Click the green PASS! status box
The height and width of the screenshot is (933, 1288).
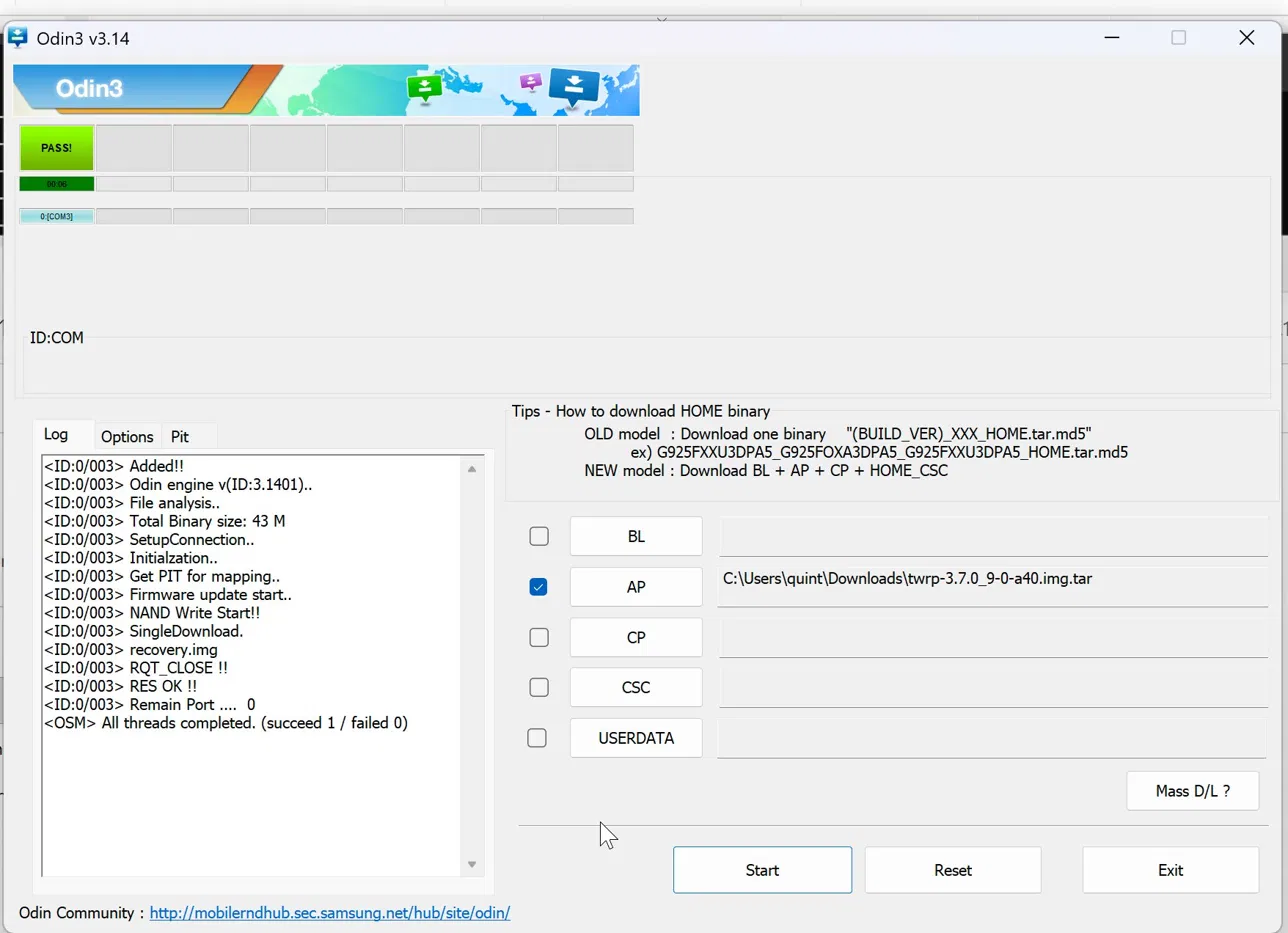pos(57,147)
